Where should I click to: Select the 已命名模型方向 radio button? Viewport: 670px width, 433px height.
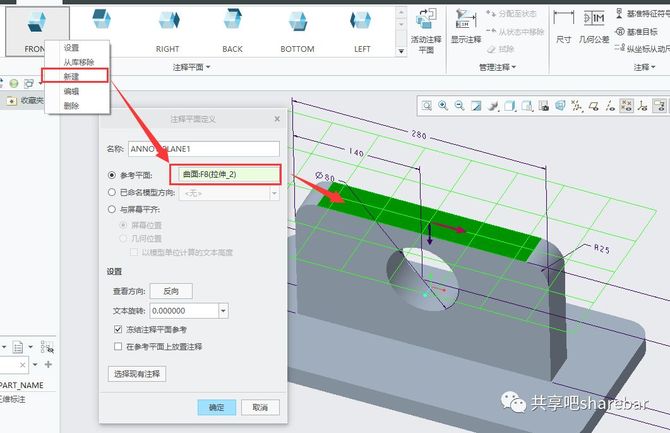[x=112, y=192]
